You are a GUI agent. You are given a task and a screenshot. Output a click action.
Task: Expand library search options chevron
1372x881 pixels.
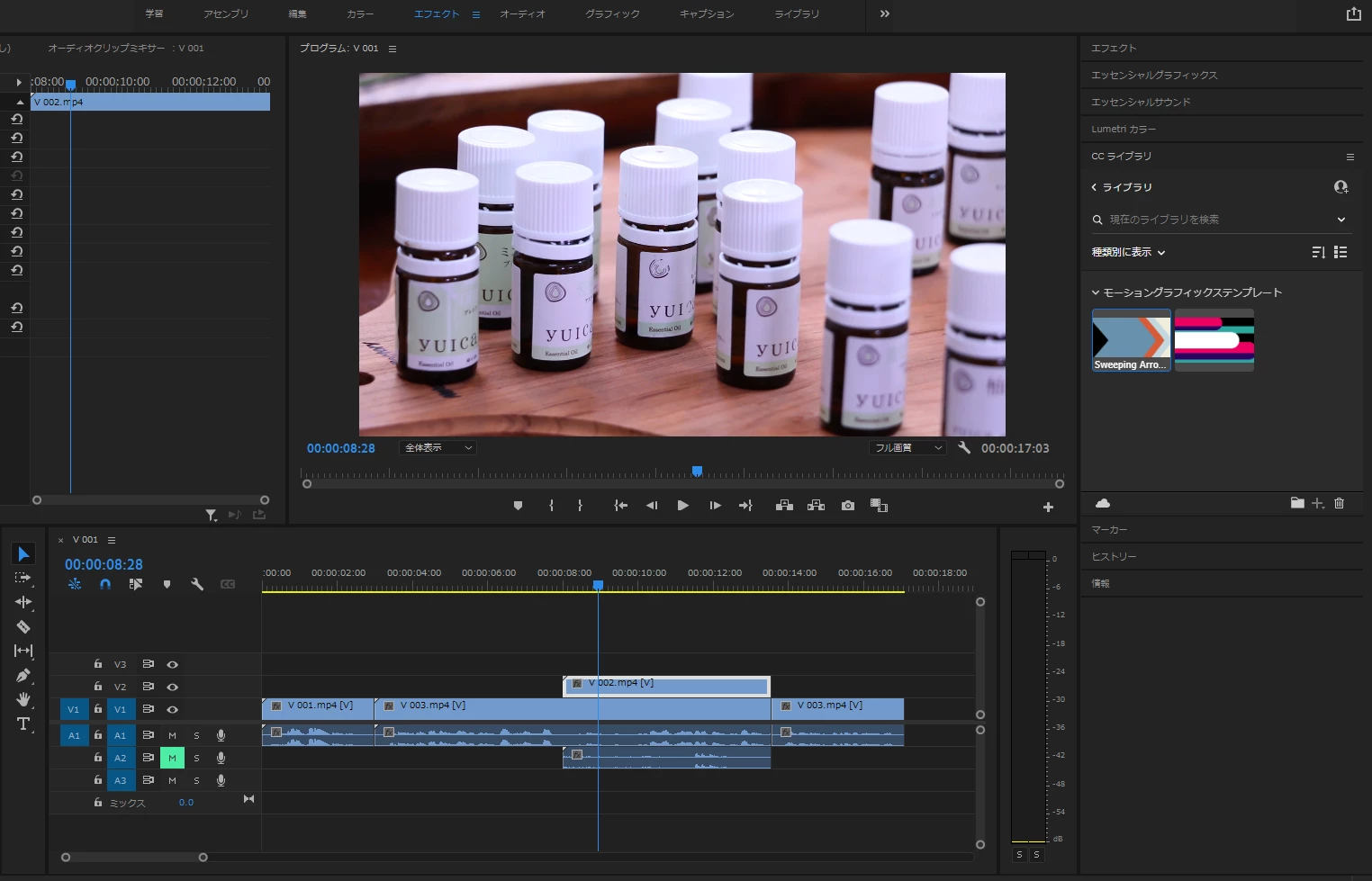(x=1340, y=219)
